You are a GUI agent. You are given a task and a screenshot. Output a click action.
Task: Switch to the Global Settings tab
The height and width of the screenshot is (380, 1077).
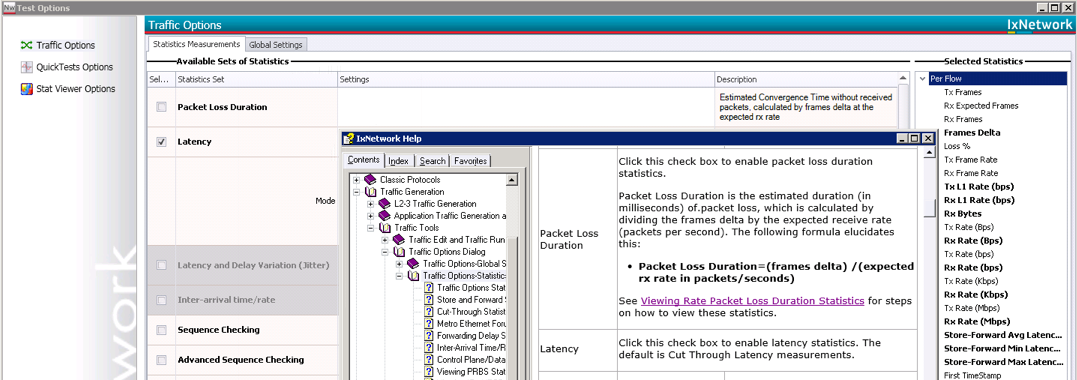(275, 45)
